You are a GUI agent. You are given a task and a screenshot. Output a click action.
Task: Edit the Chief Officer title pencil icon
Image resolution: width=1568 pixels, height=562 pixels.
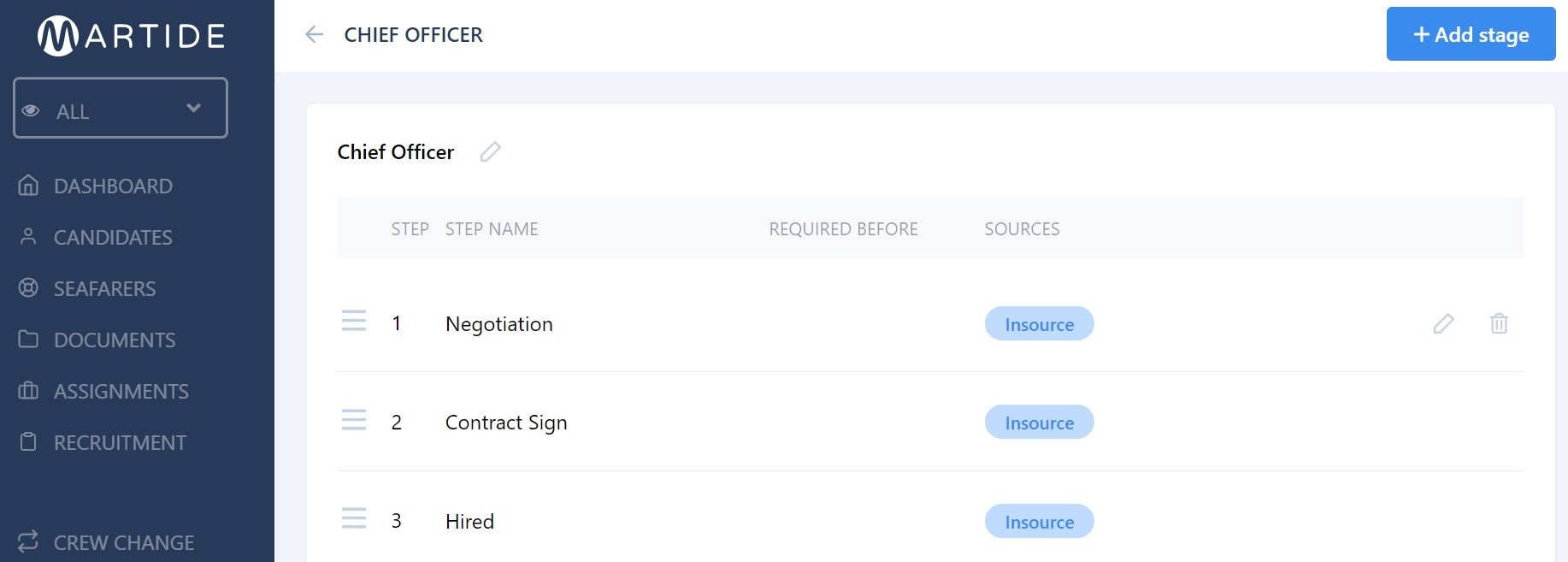point(490,151)
